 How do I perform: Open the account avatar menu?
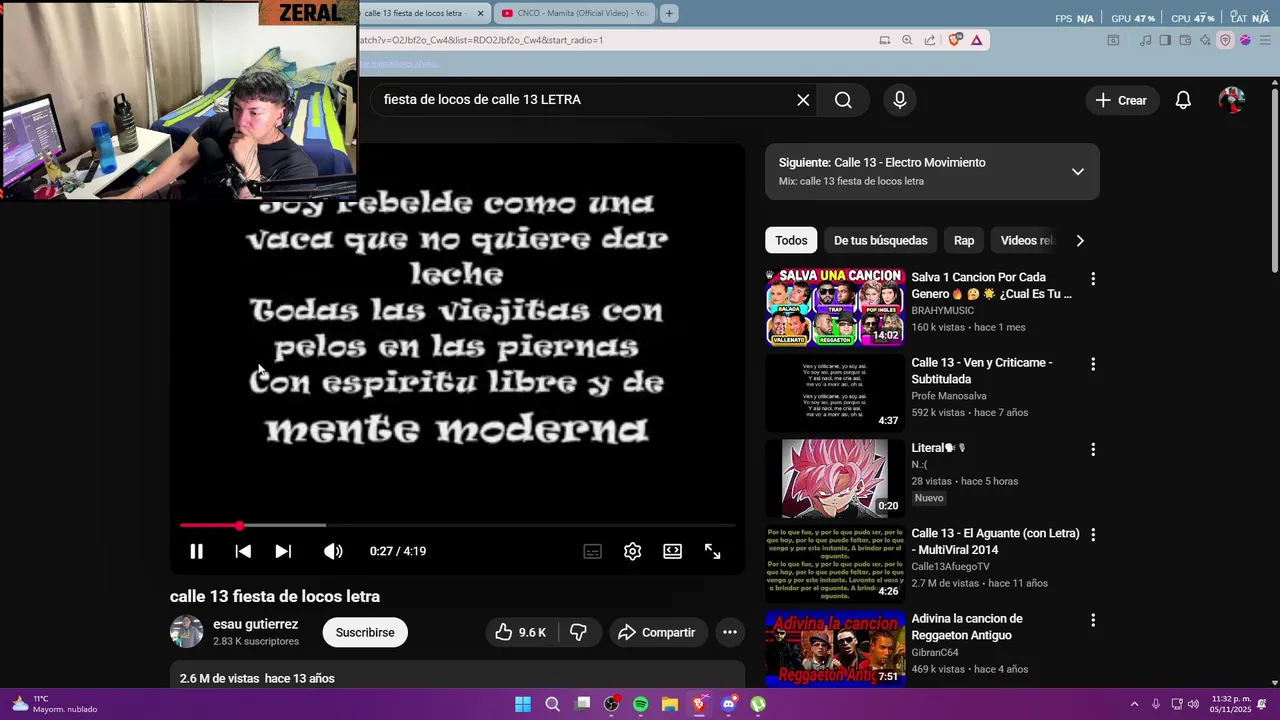click(1232, 100)
